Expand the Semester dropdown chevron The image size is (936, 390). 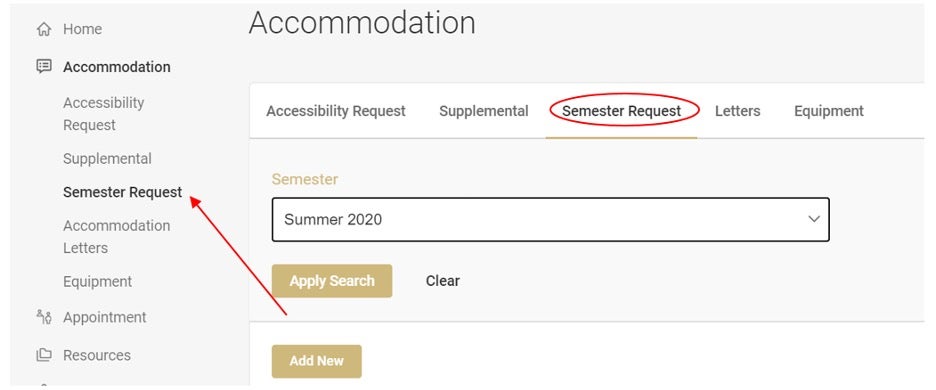click(x=814, y=219)
